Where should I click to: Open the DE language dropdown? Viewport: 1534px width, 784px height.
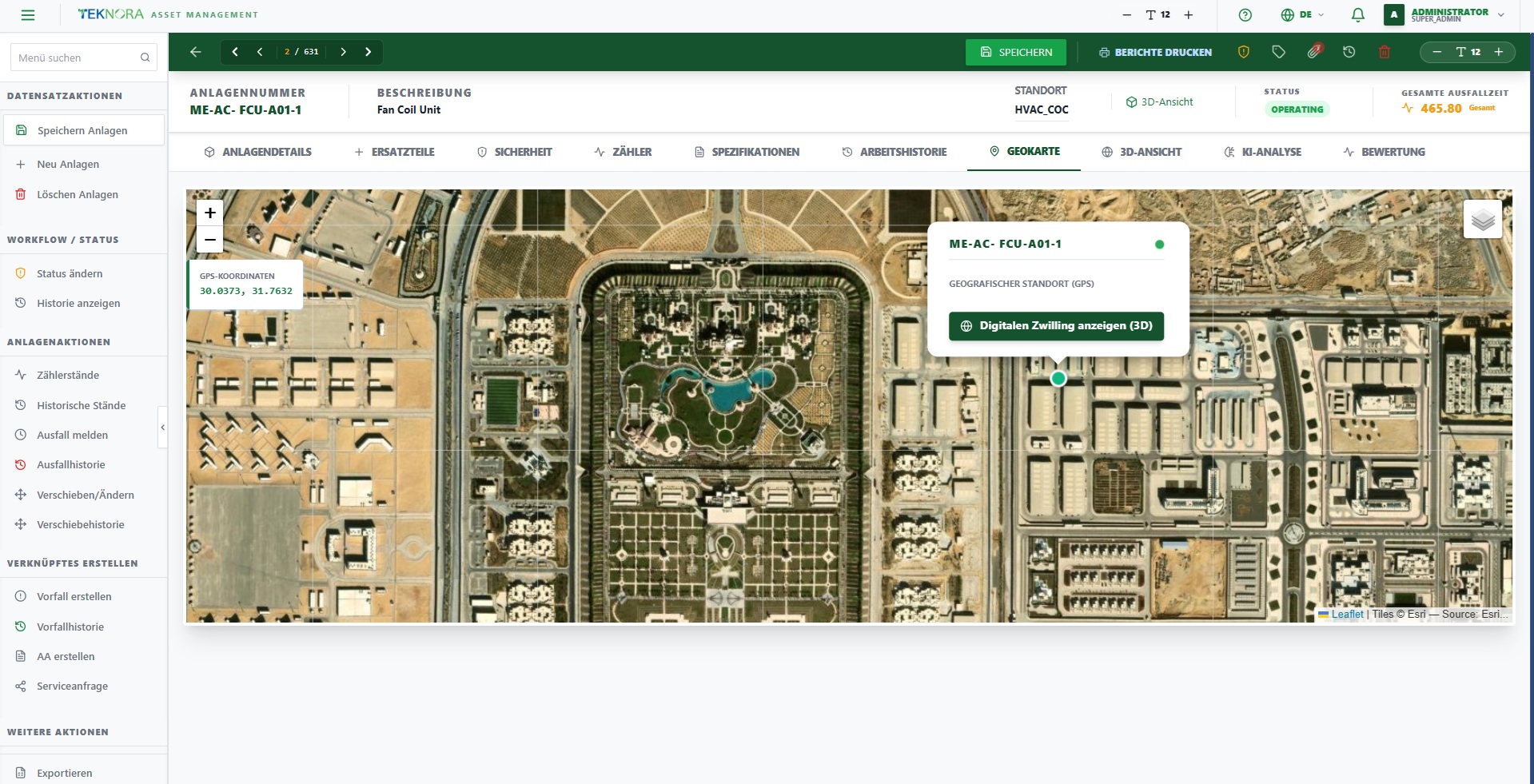pyautogui.click(x=1302, y=15)
